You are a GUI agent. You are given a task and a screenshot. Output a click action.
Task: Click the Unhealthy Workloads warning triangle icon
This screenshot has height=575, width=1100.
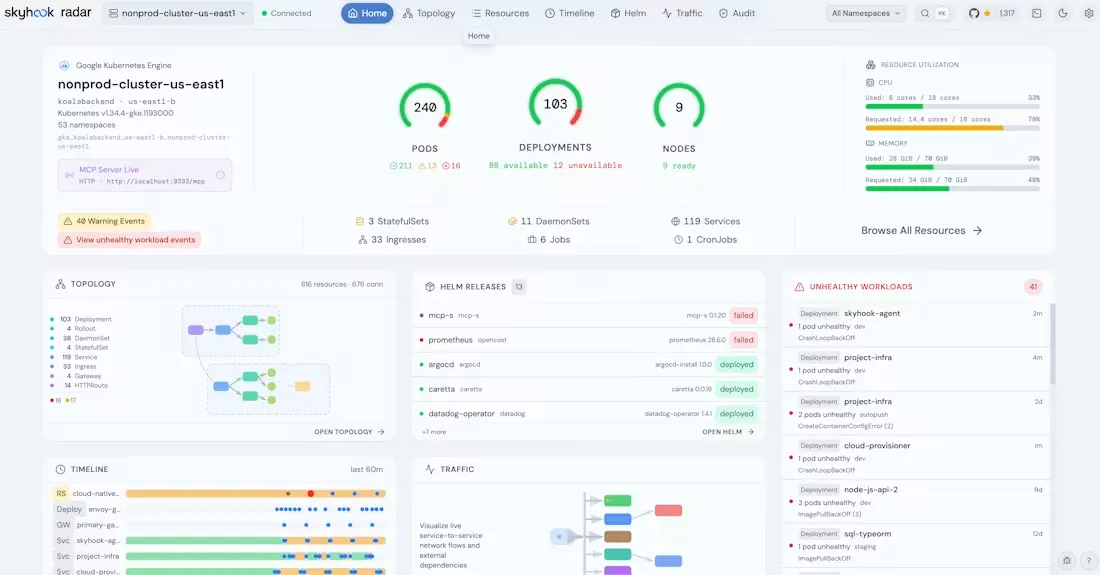pos(799,287)
